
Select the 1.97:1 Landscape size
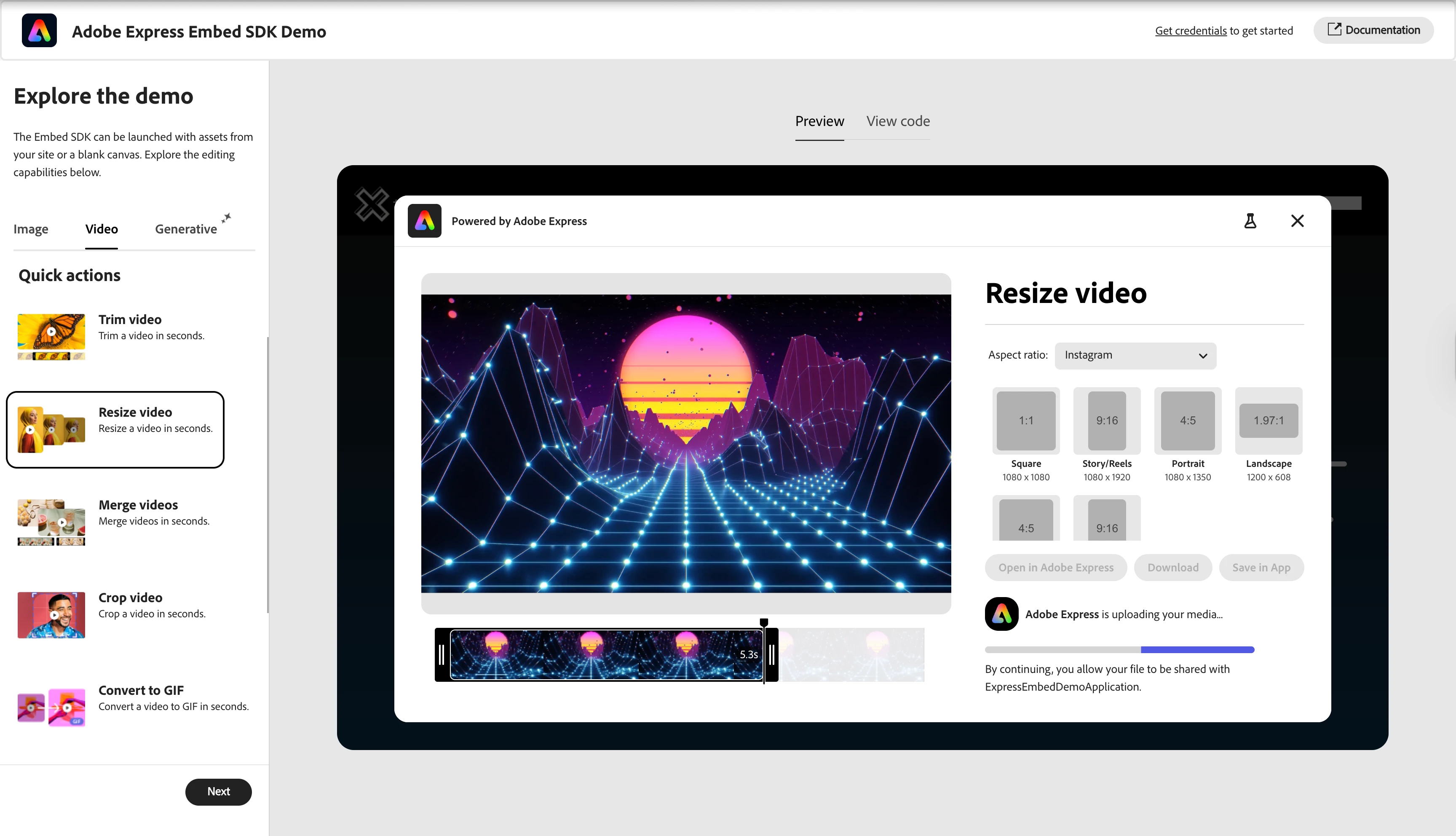pyautogui.click(x=1269, y=421)
